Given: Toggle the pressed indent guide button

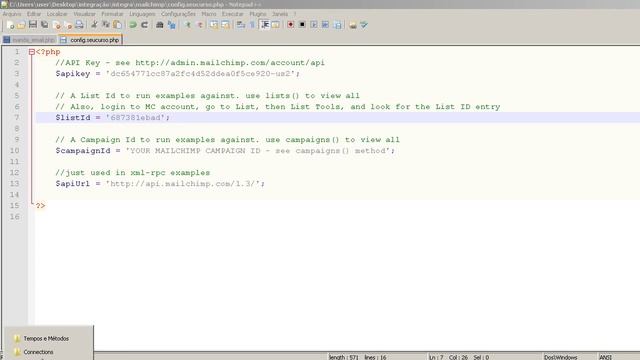Looking at the screenshot, I should [264, 25].
